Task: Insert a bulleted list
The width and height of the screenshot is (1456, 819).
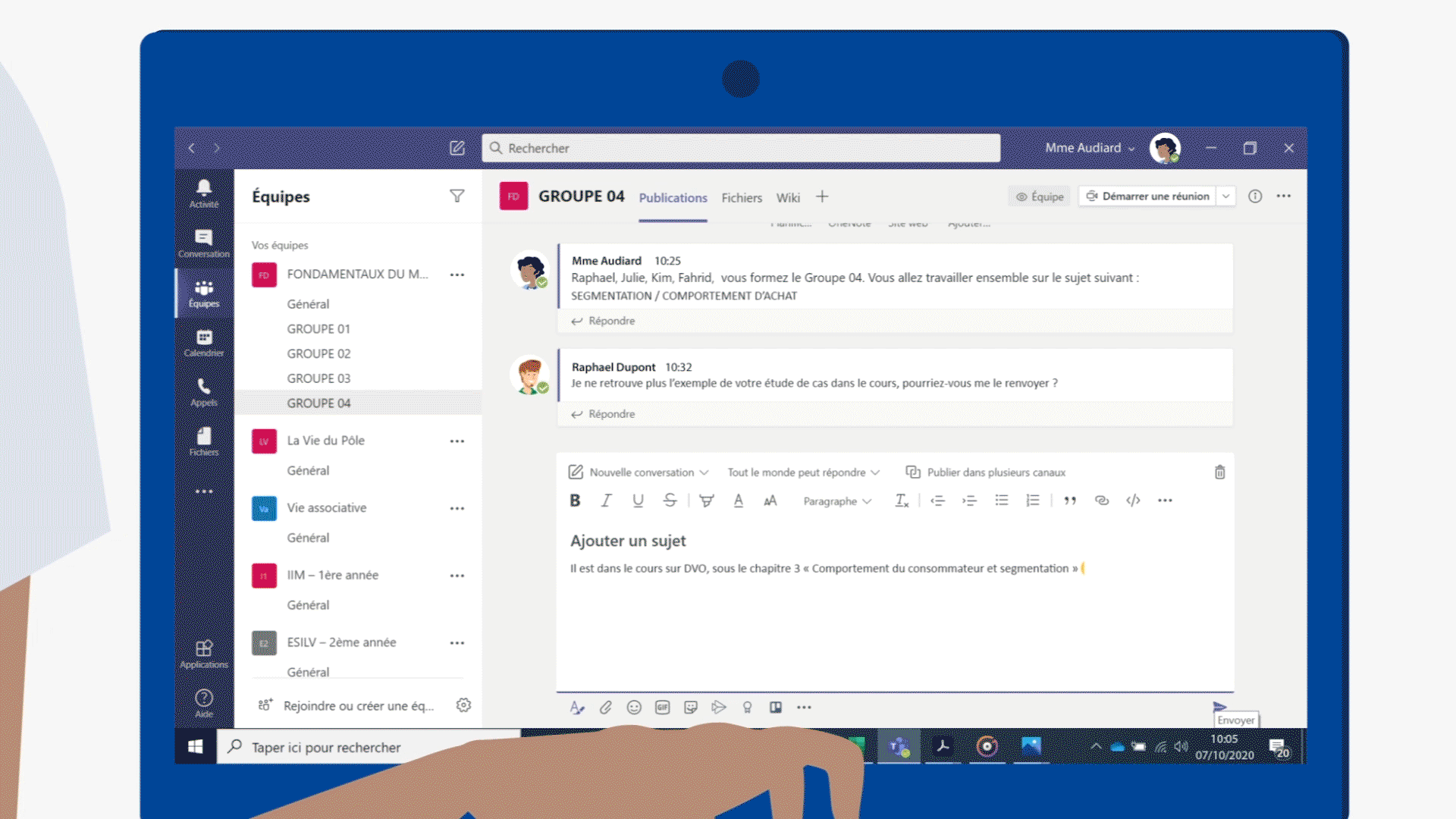Action: pos(1002,500)
